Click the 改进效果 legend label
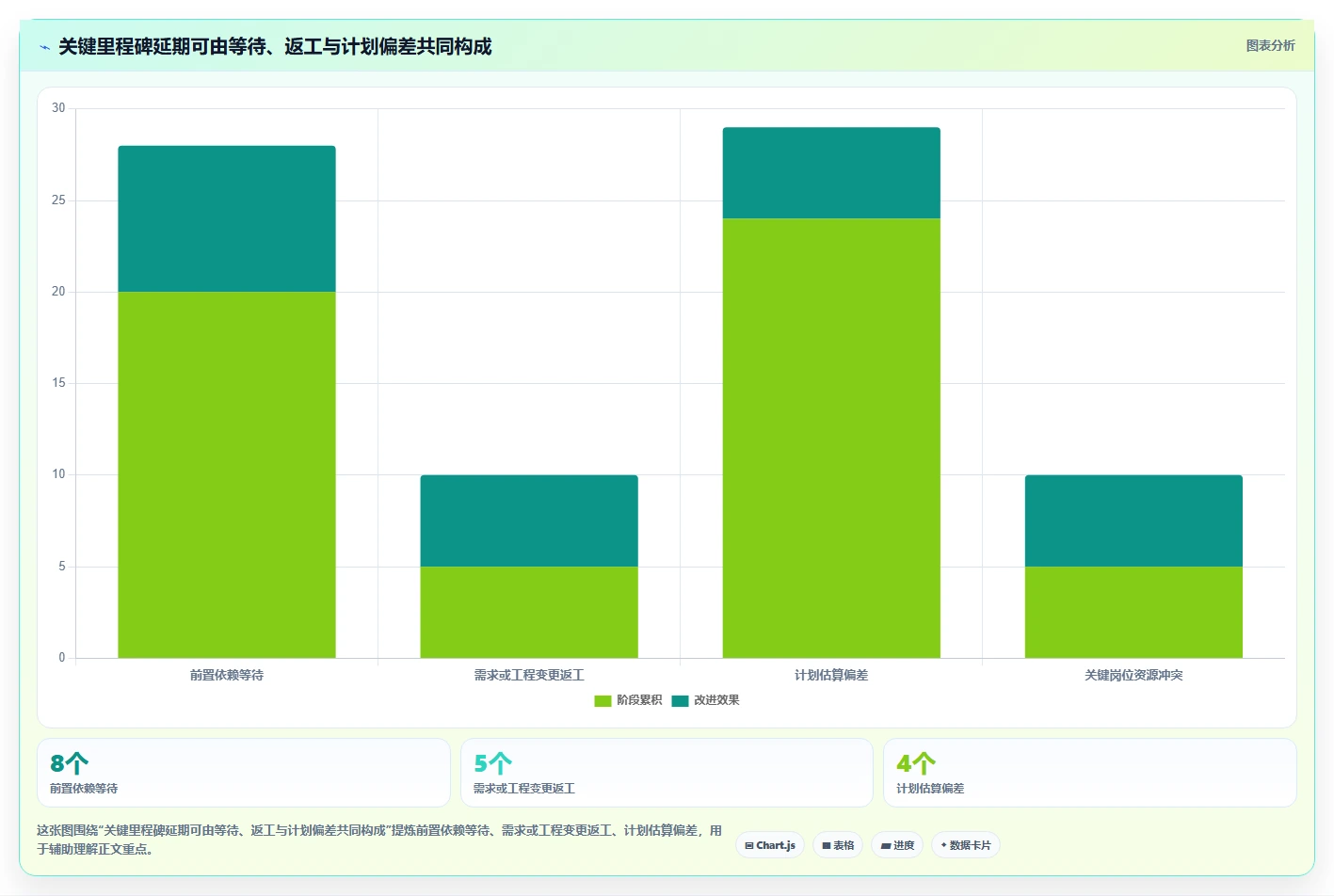 coord(716,700)
